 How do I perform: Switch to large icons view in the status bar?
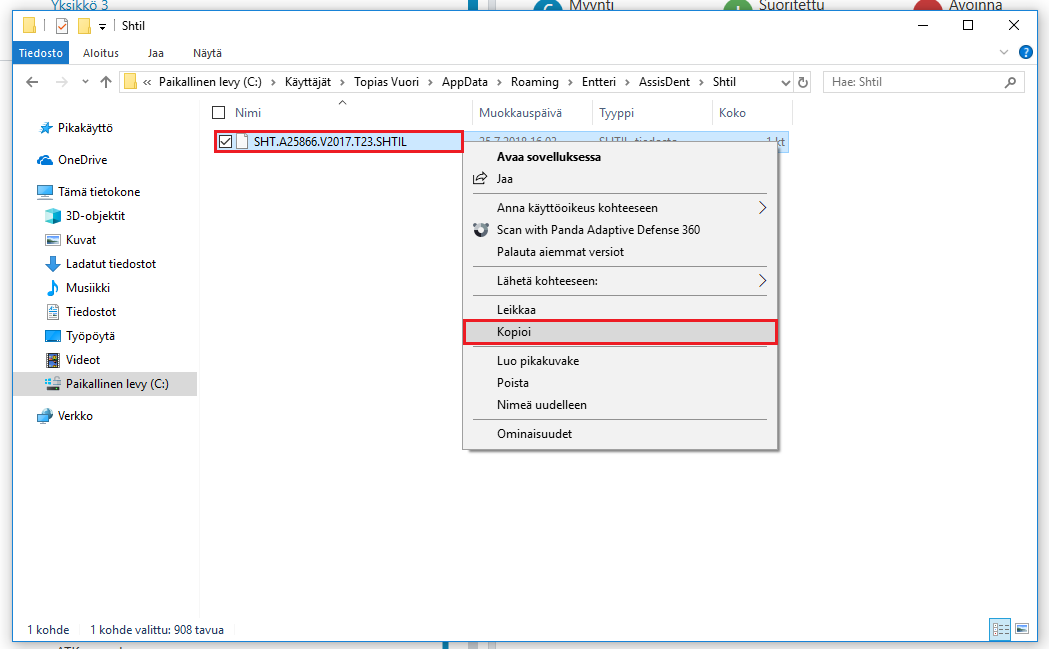pos(1022,629)
